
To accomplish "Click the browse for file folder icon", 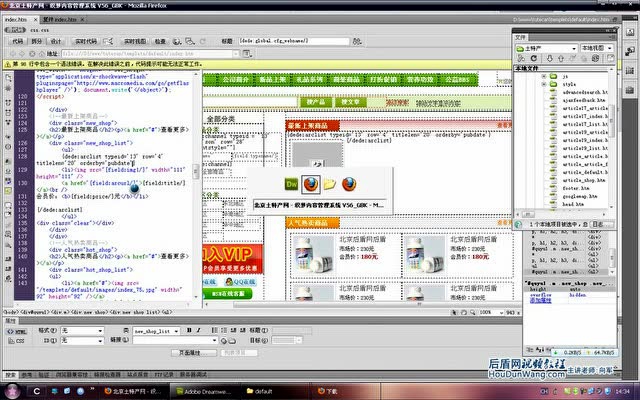I will [x=232, y=341].
